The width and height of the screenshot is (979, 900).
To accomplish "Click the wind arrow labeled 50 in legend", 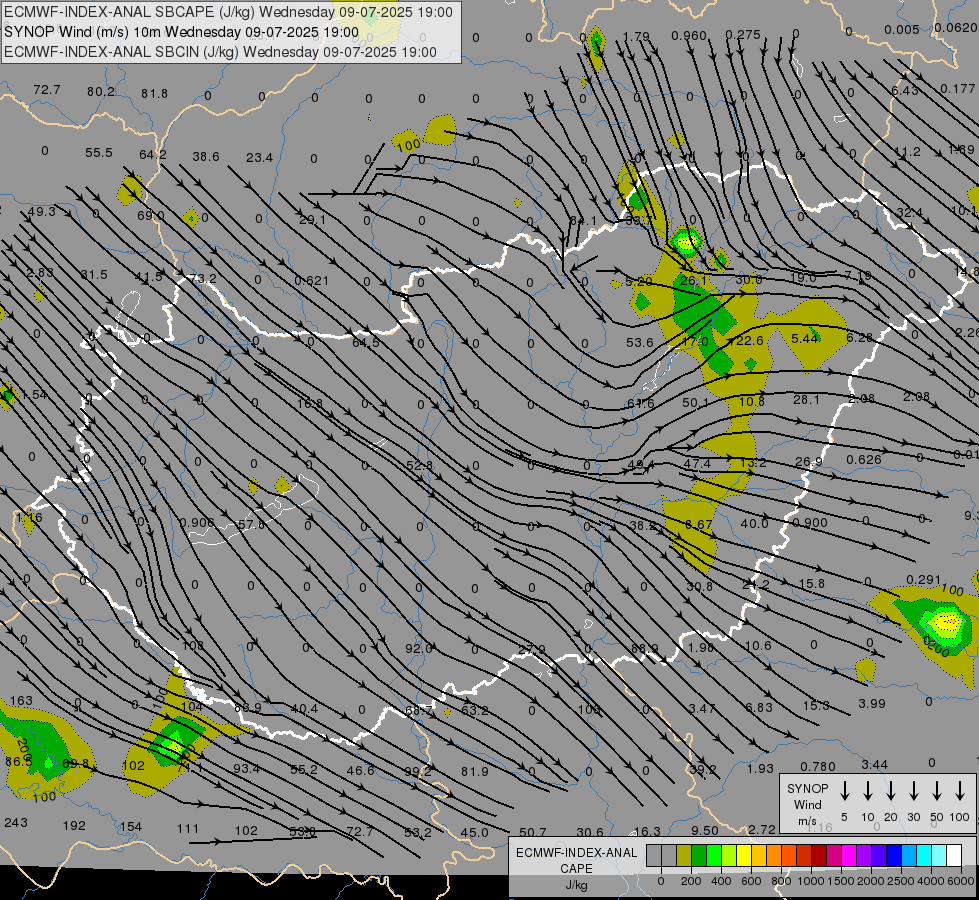I will click(x=937, y=791).
